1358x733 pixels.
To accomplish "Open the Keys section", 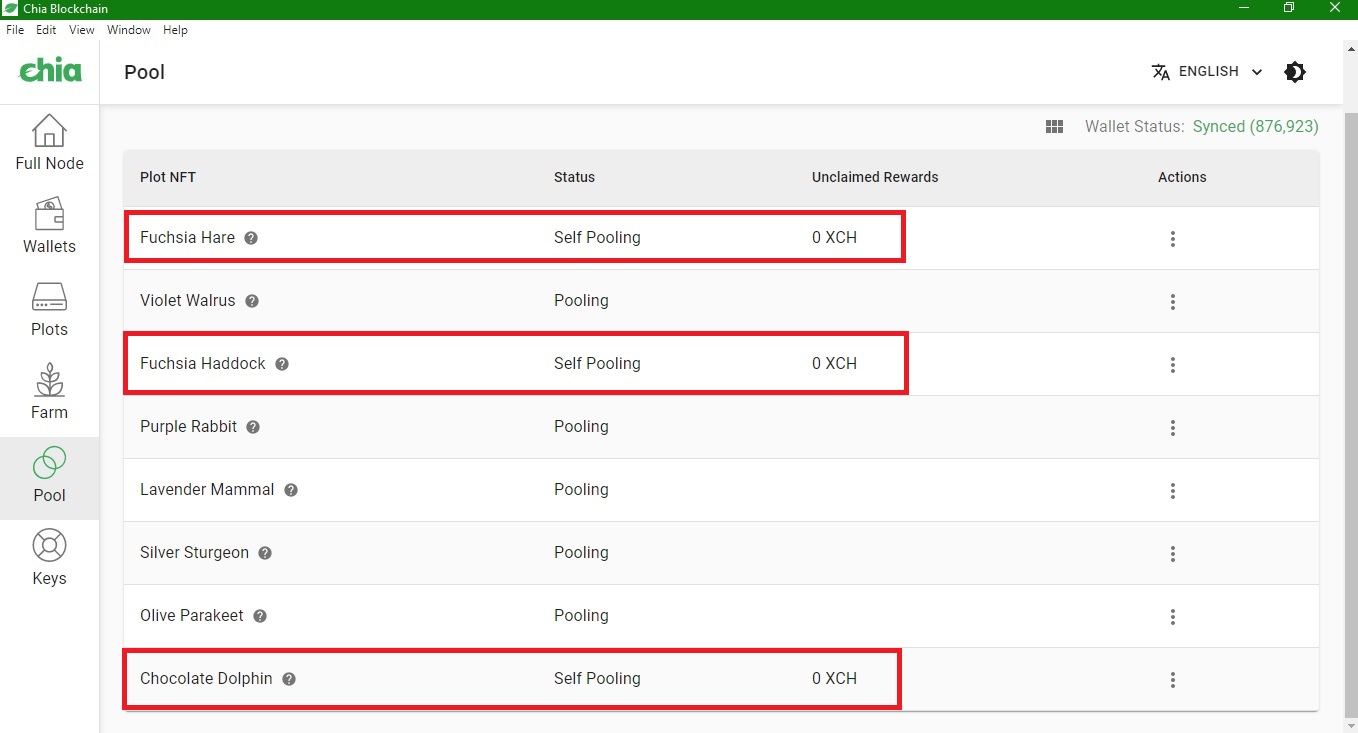I will 49,560.
